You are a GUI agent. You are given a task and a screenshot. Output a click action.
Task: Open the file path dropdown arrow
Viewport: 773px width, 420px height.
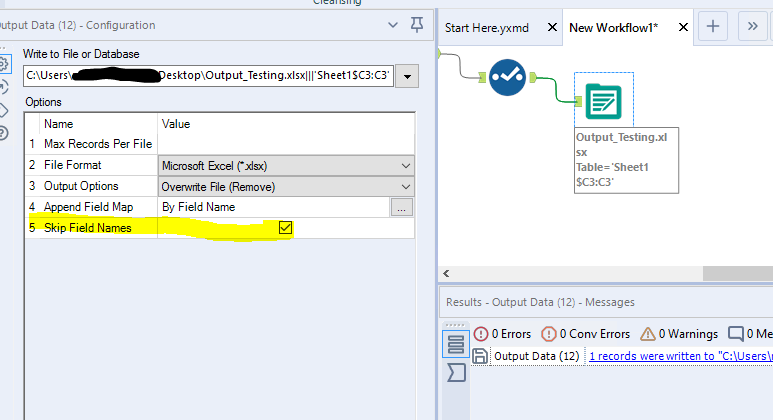pos(407,76)
